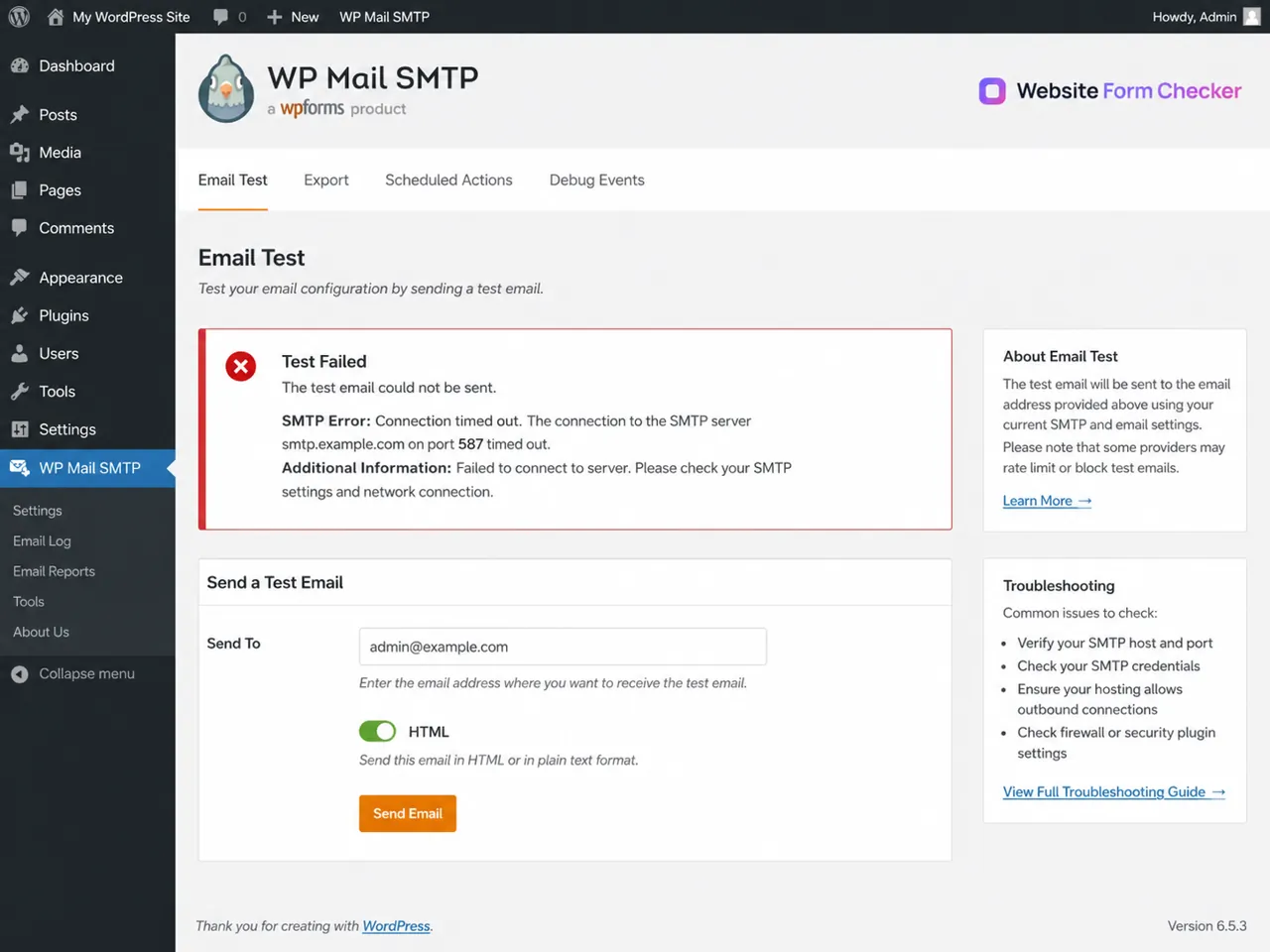Click the Posts pushpin icon

(20, 115)
